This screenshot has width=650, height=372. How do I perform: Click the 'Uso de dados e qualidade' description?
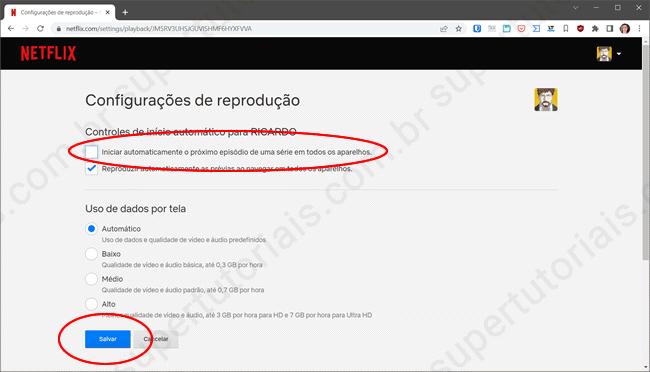pos(184,240)
